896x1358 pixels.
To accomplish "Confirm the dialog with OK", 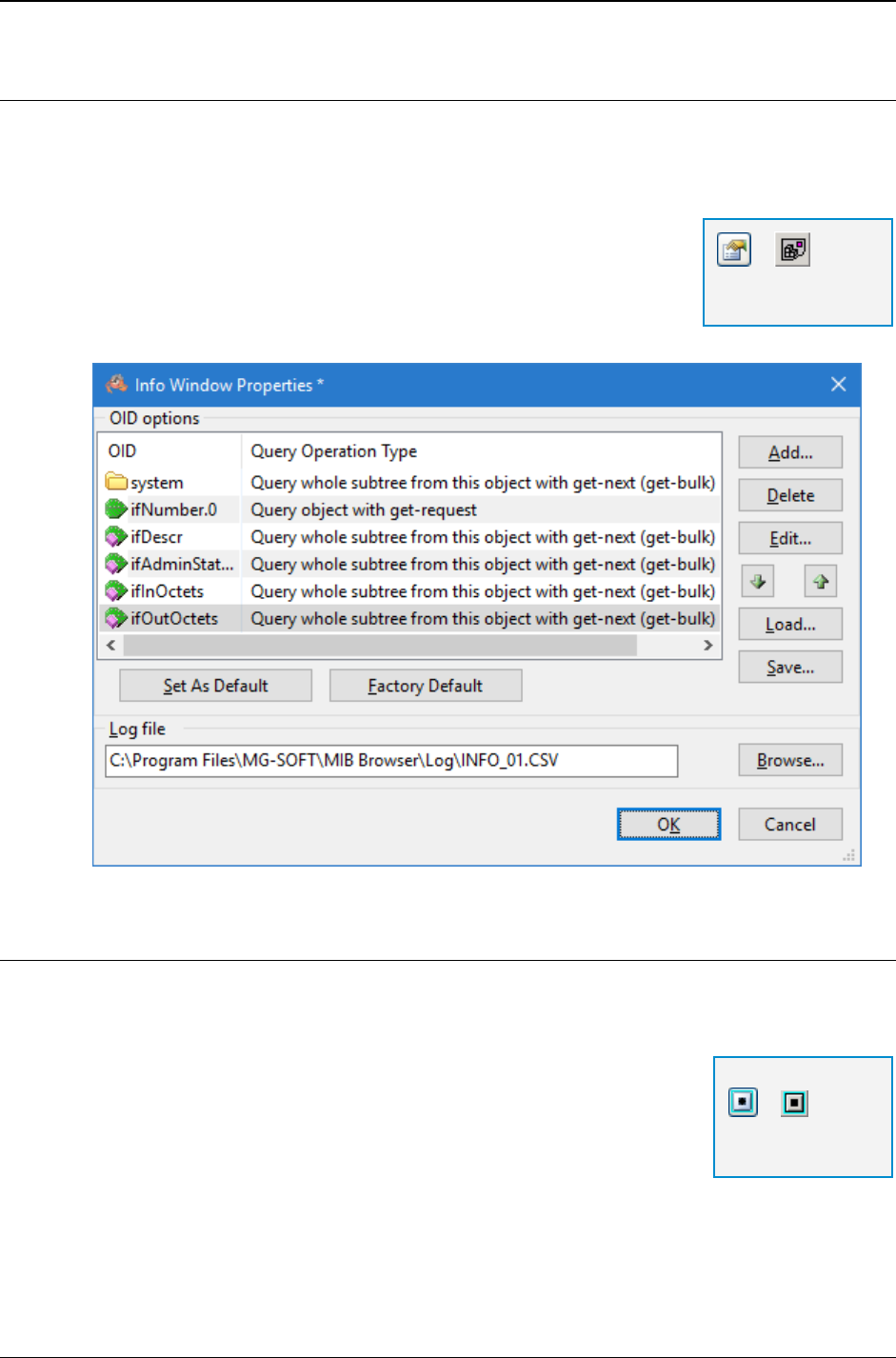I will click(x=668, y=825).
